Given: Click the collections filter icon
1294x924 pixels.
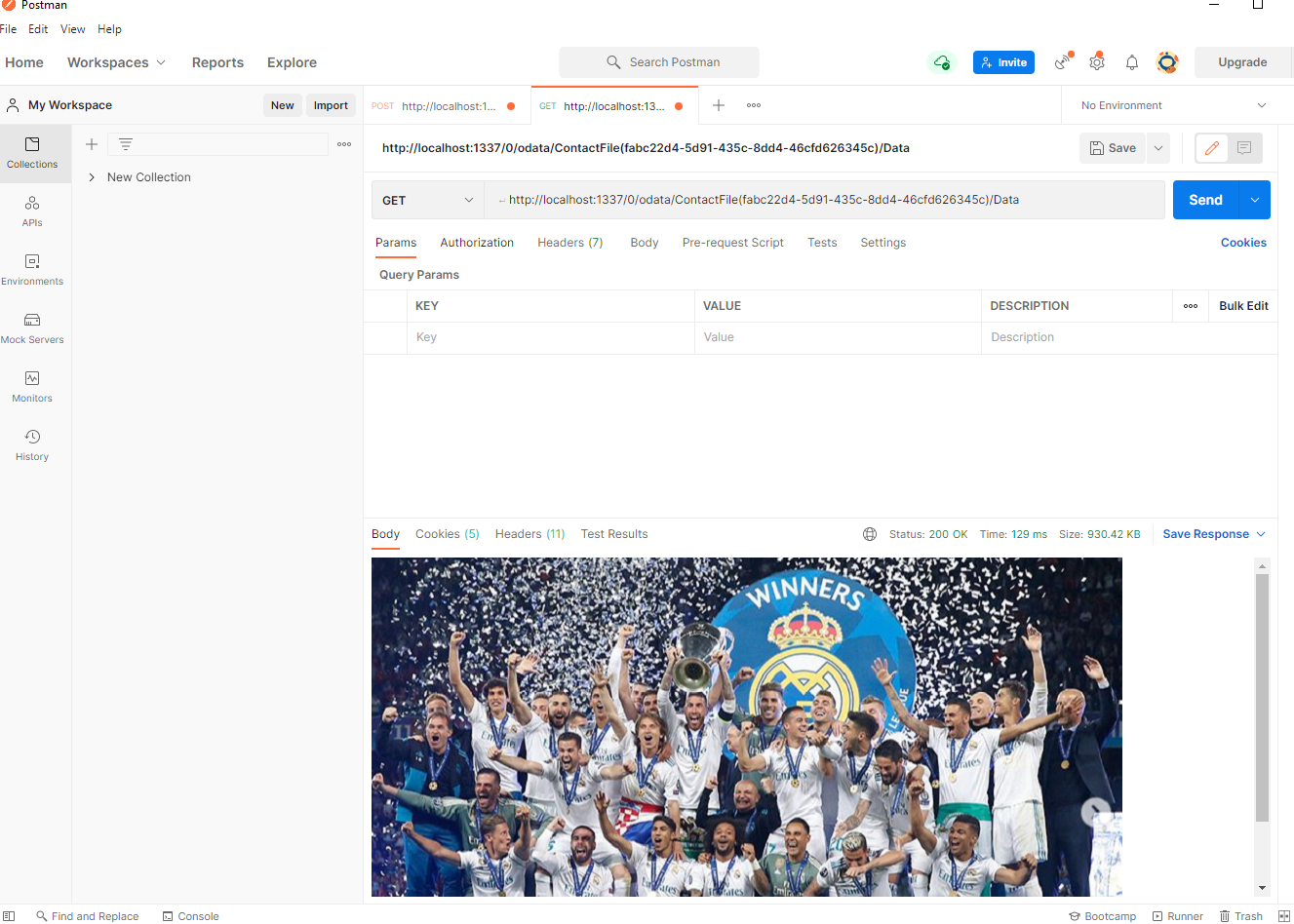Looking at the screenshot, I should [126, 144].
